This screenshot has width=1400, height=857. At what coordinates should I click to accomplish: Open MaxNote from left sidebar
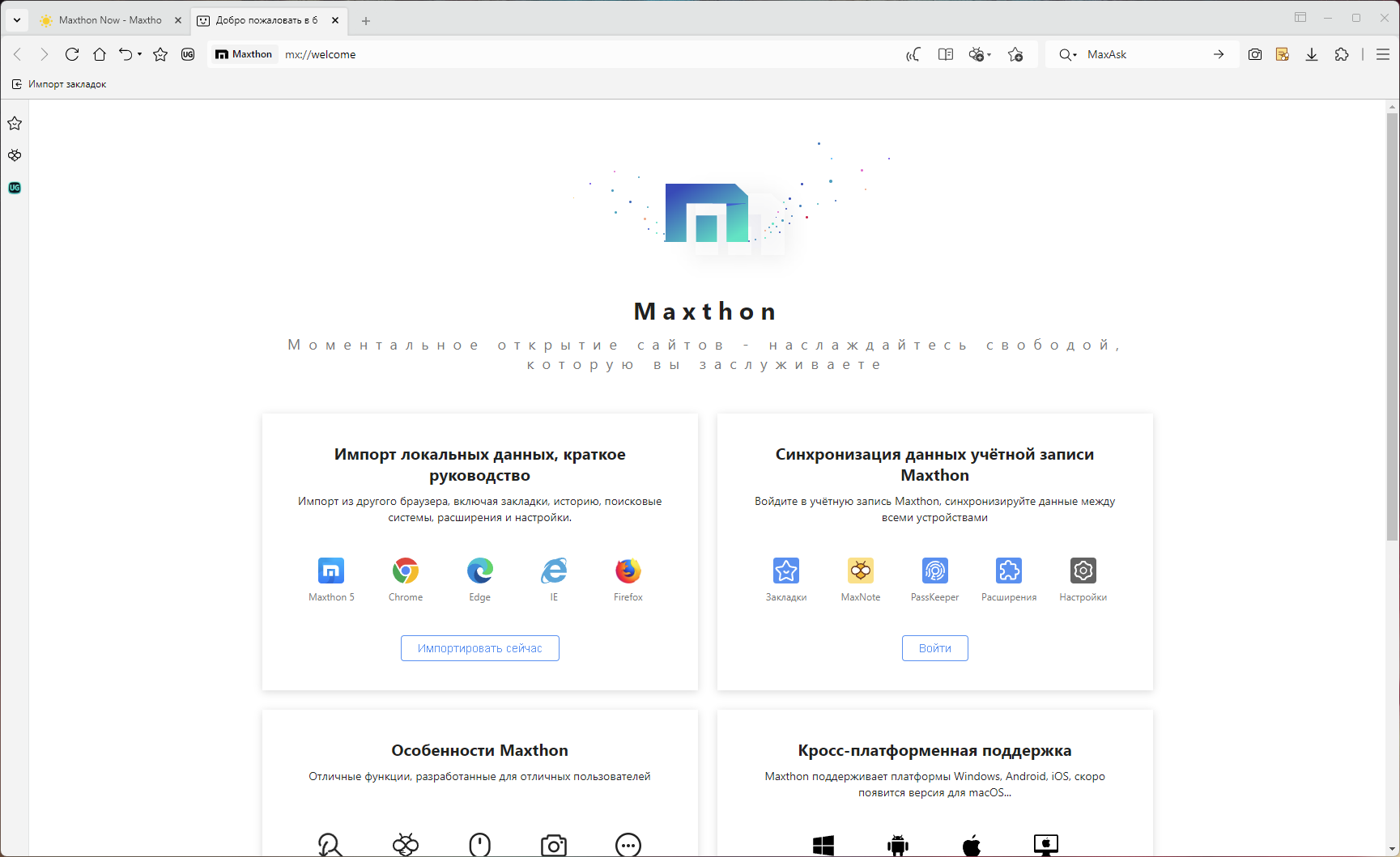tap(15, 155)
